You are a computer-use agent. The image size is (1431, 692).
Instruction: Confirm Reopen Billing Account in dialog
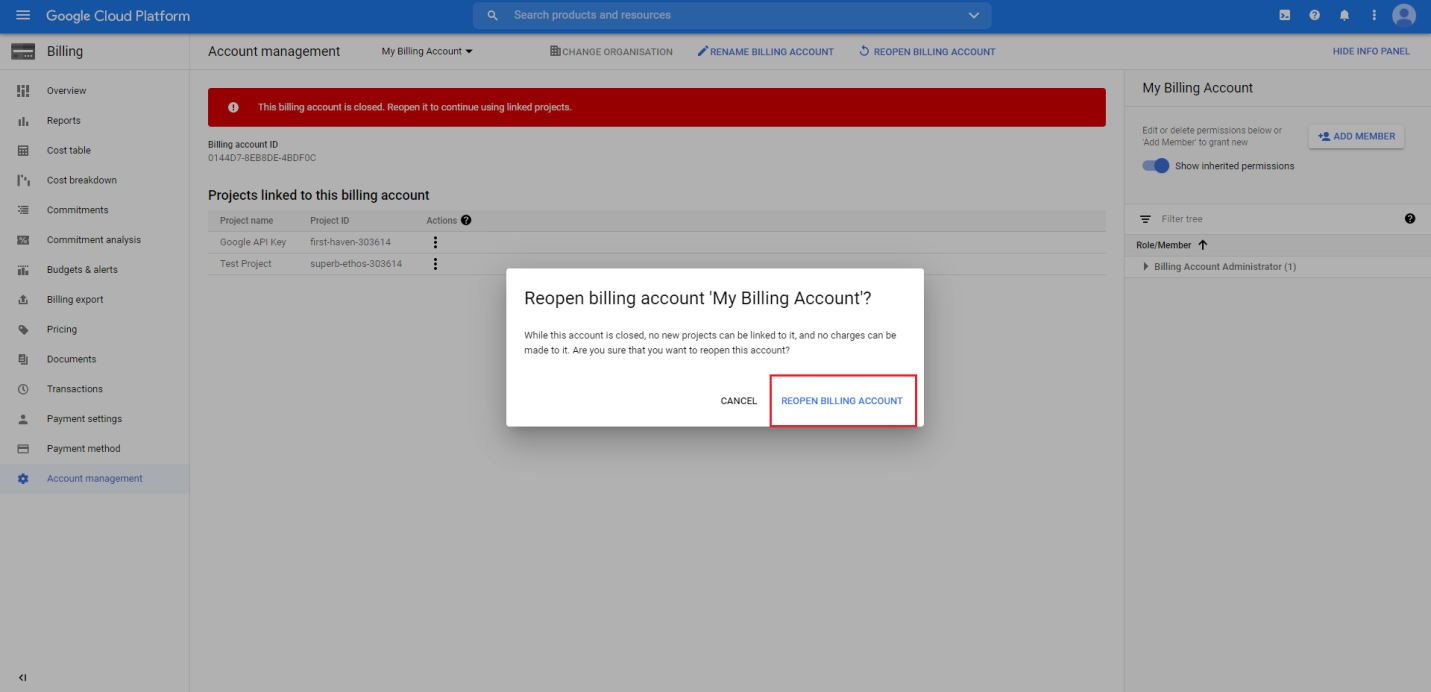pyautogui.click(x=842, y=401)
